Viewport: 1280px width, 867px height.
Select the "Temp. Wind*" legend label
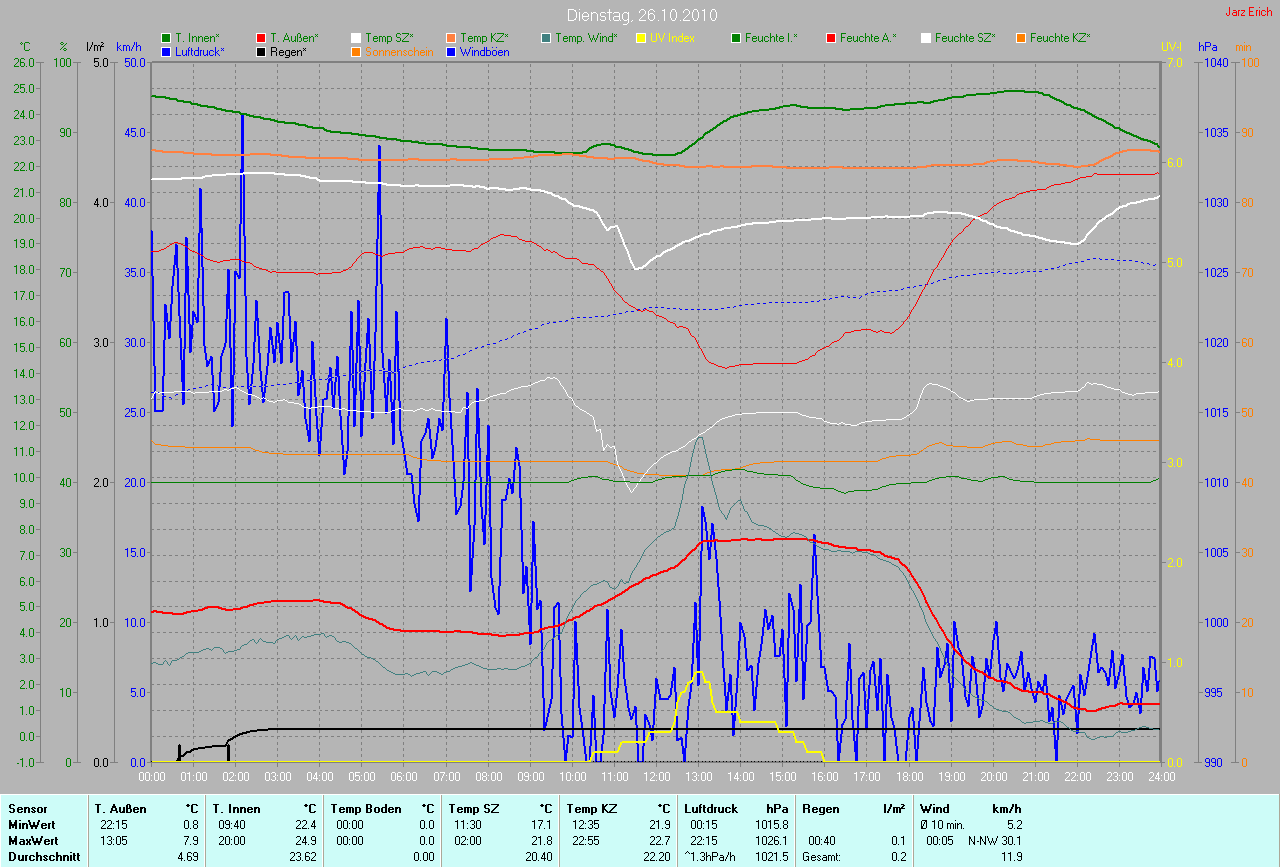(x=586, y=38)
